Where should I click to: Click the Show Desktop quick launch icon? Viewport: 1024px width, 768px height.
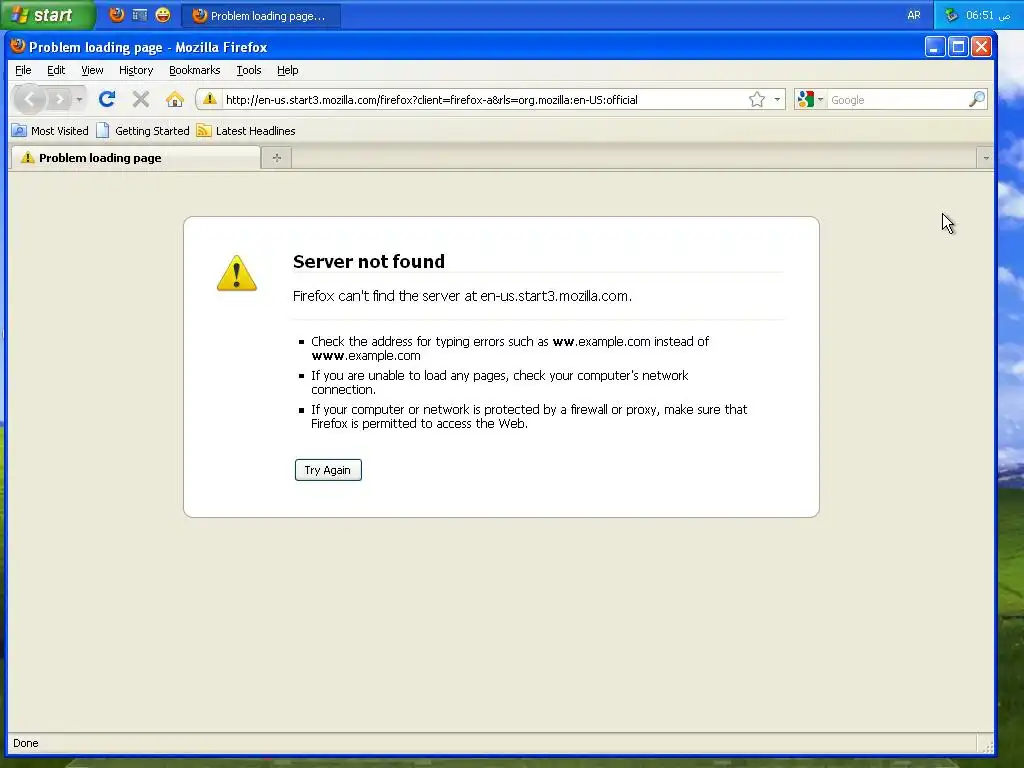tap(140, 14)
